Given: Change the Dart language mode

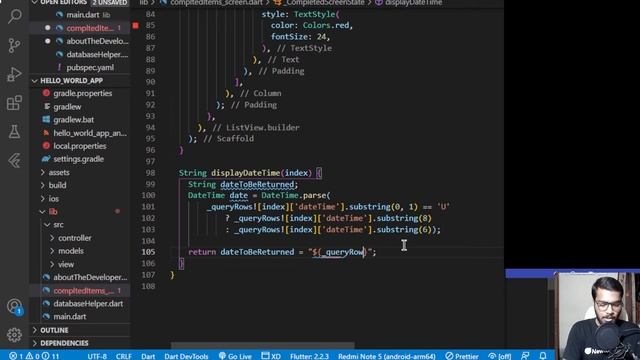Looking at the screenshot, I should [x=148, y=356].
